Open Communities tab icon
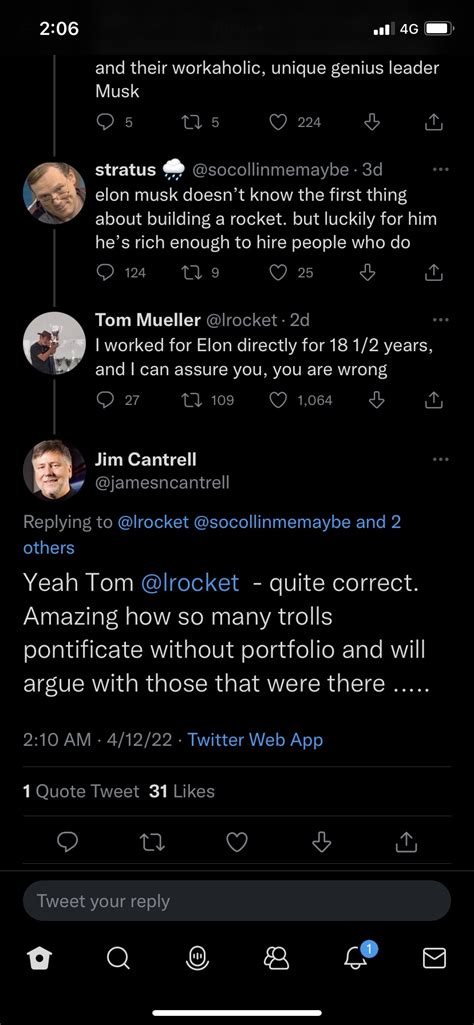 coord(276,958)
